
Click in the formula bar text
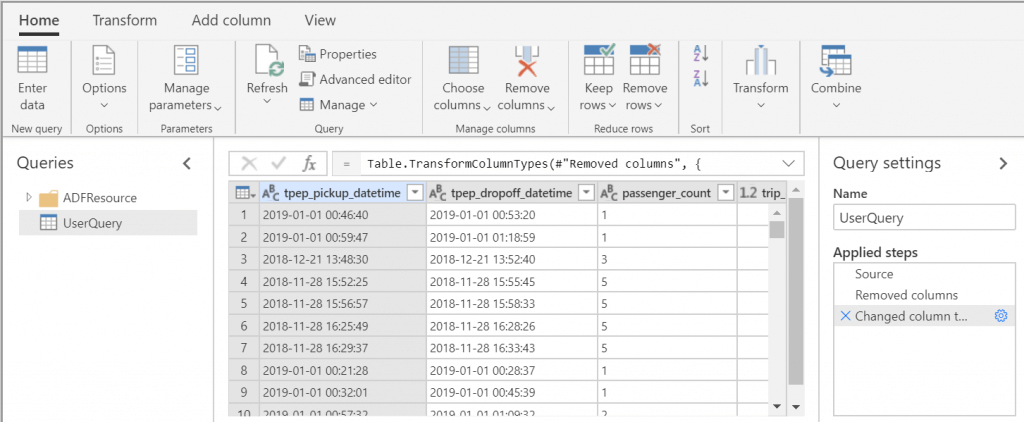pos(534,163)
